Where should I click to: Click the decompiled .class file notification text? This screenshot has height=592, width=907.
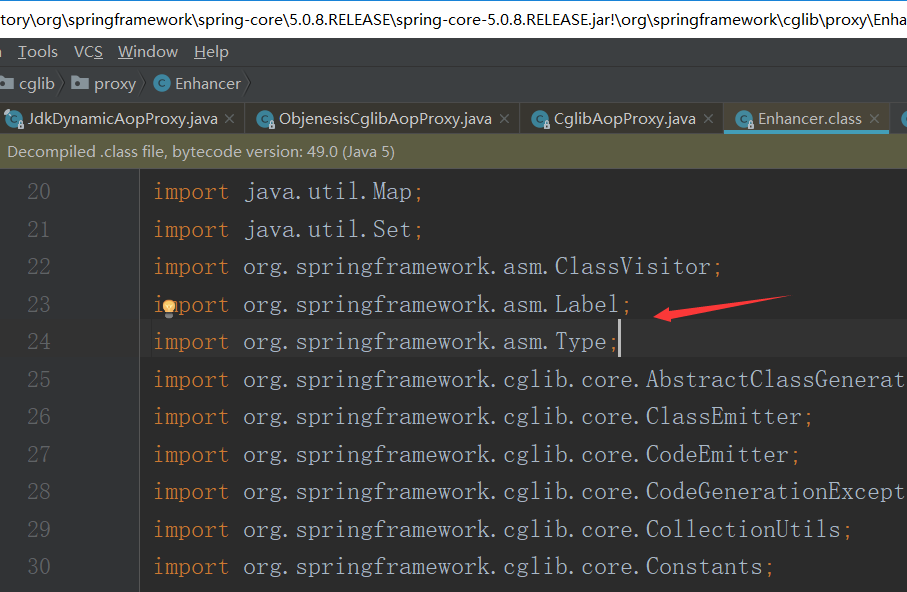(201, 152)
